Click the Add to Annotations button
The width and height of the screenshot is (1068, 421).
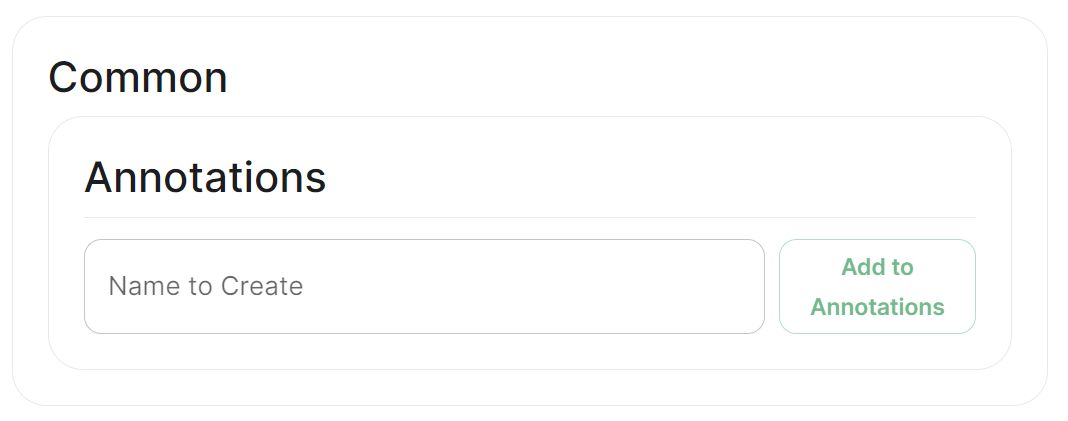point(877,287)
